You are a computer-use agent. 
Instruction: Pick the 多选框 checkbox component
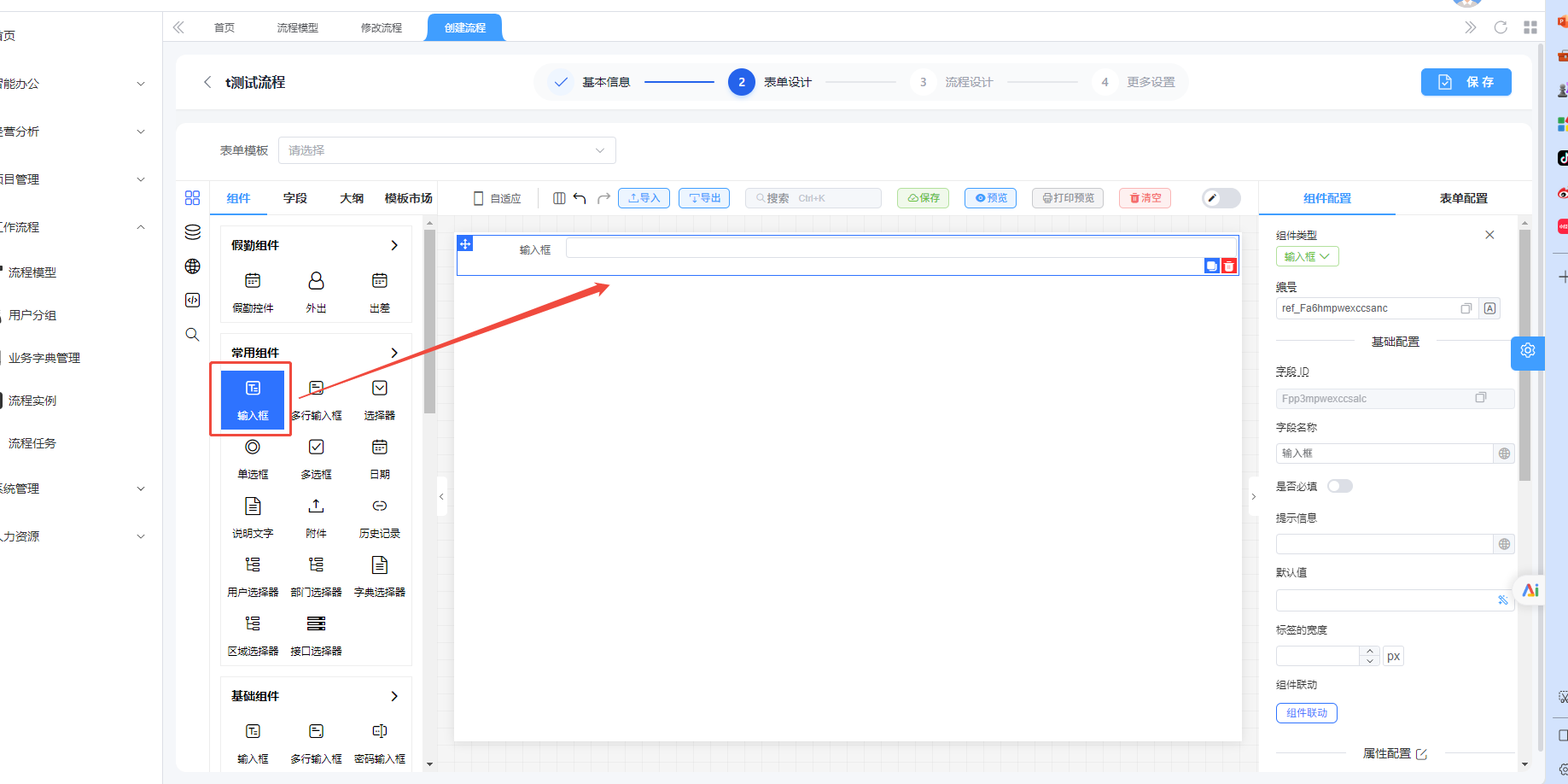coord(316,459)
